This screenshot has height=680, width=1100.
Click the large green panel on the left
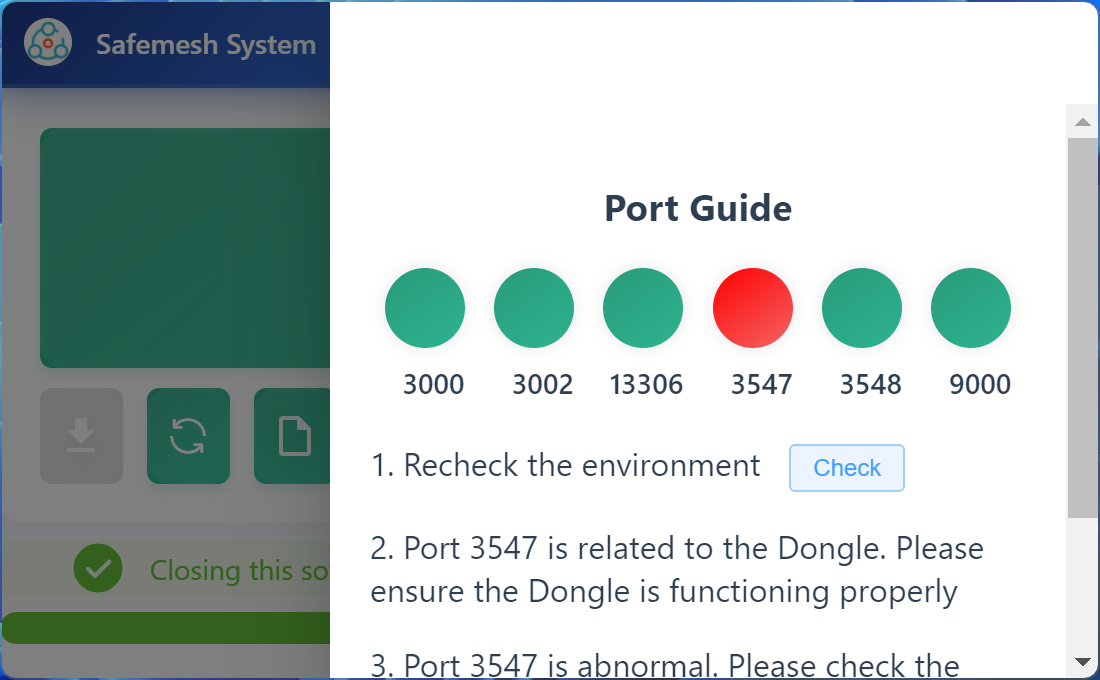tap(185, 247)
